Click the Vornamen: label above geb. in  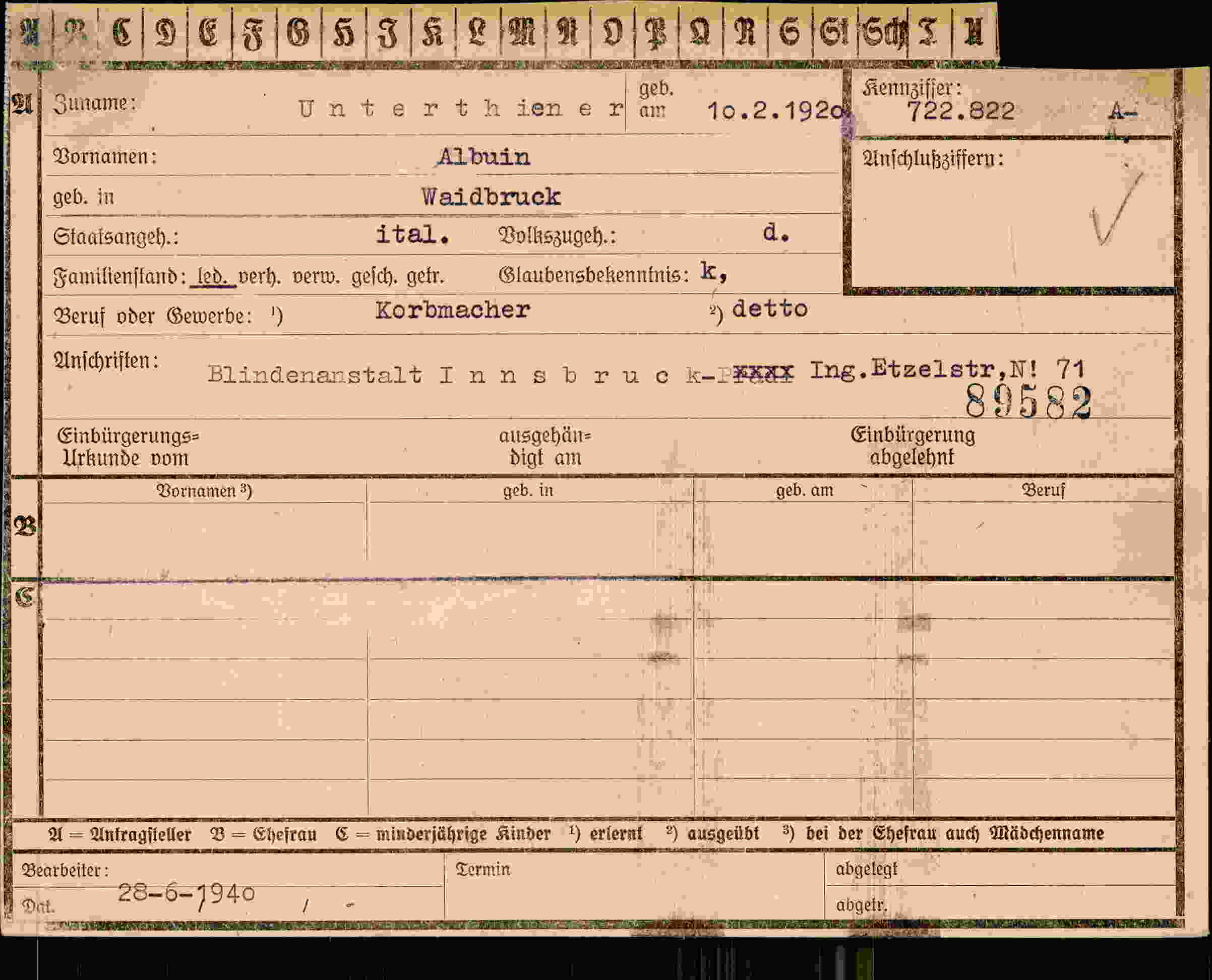(105, 156)
